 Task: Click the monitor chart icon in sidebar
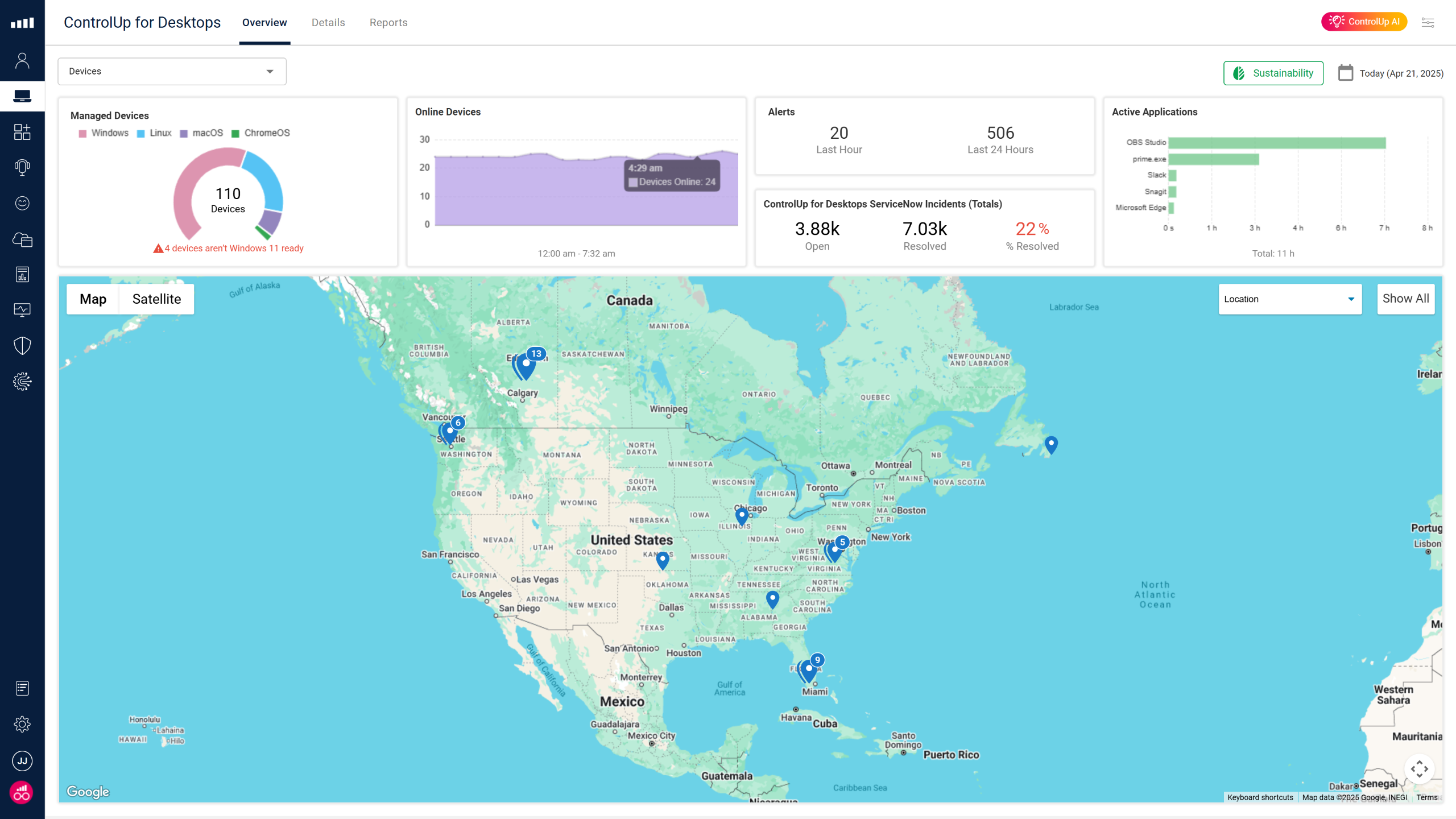pos(22,310)
